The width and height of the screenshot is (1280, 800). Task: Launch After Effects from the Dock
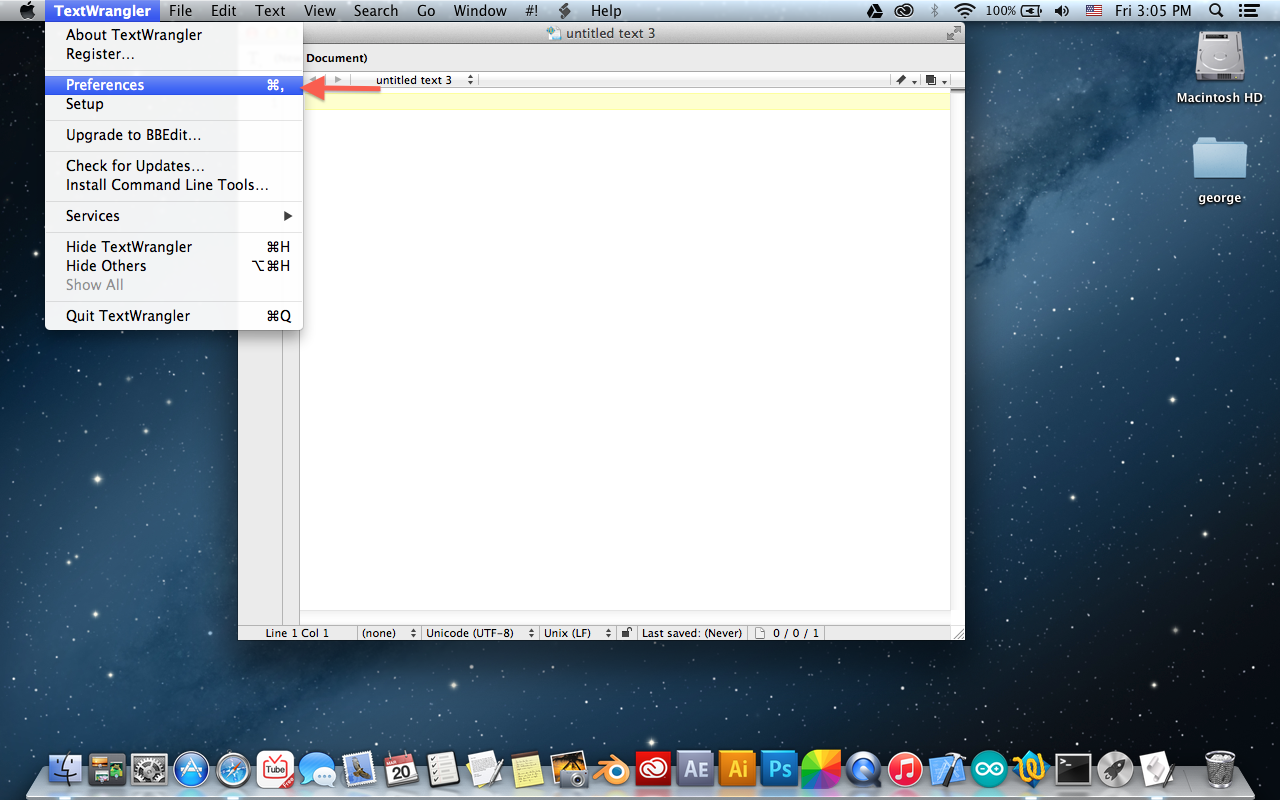coord(695,769)
